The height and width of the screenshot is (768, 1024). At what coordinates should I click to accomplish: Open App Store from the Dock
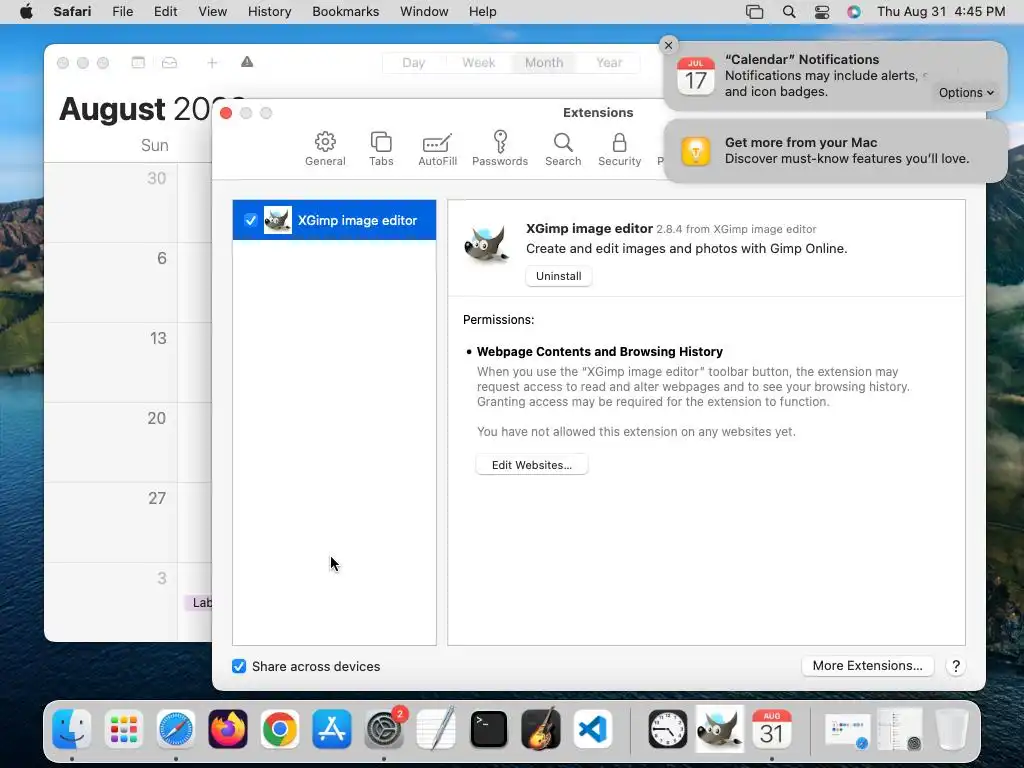point(332,729)
